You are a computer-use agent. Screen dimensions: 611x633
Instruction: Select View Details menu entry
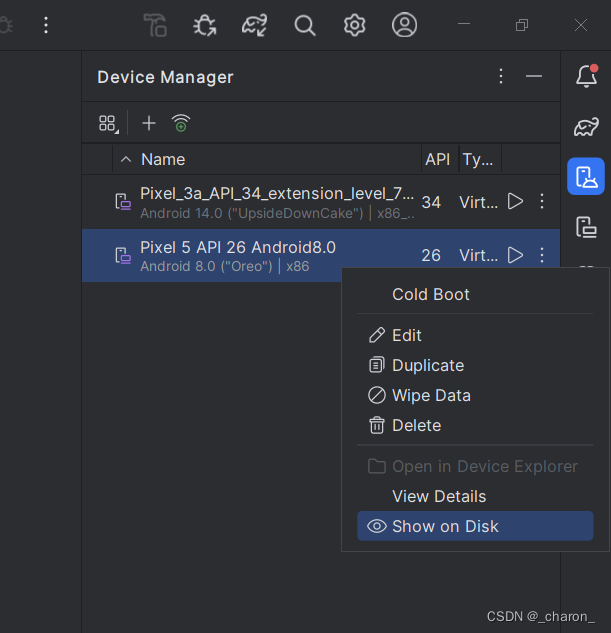click(475, 497)
